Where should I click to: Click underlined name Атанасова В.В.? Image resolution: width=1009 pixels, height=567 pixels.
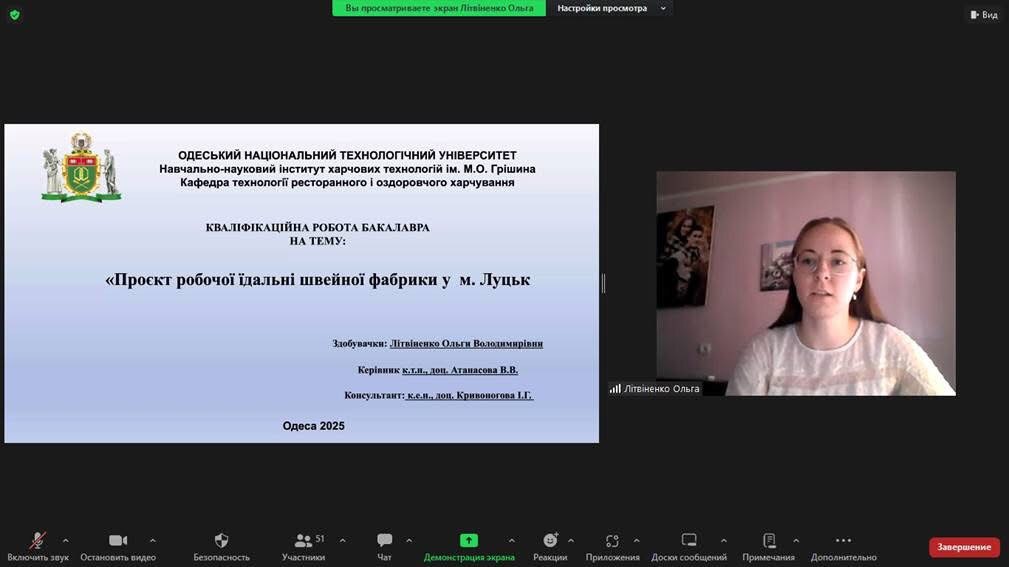pyautogui.click(x=483, y=370)
